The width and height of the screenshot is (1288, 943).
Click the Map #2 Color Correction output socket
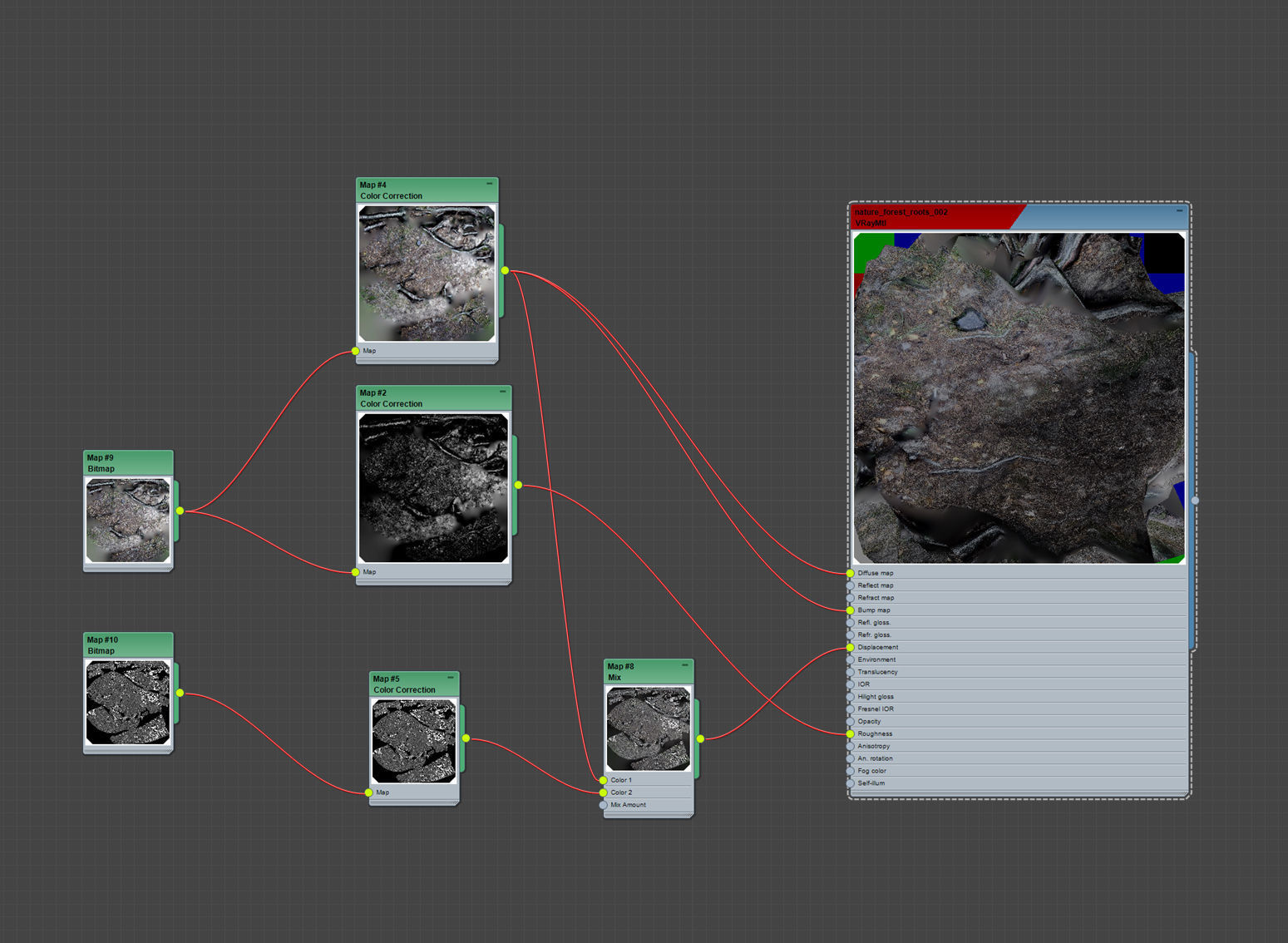[x=518, y=485]
